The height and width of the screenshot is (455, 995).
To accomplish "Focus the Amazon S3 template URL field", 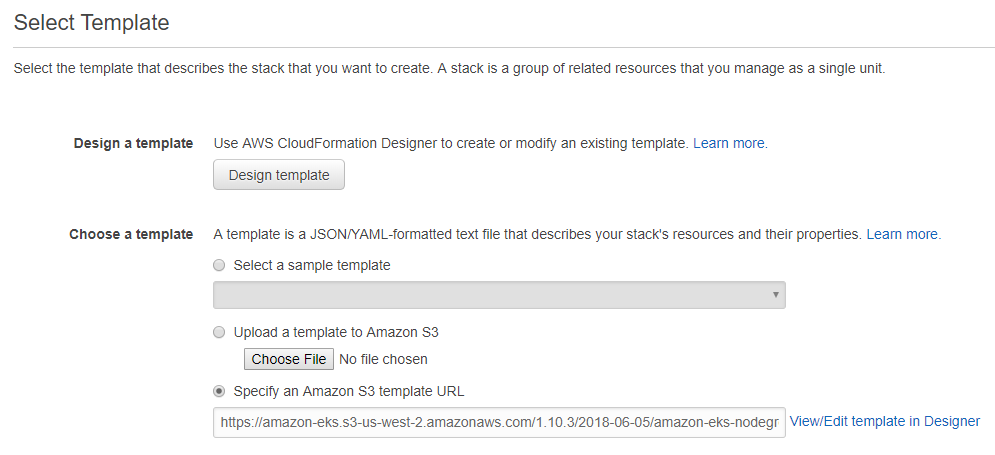I will tap(498, 423).
